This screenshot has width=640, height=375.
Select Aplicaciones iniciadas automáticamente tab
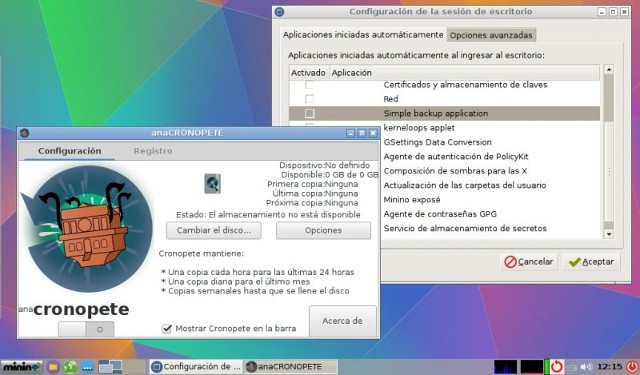tap(363, 35)
